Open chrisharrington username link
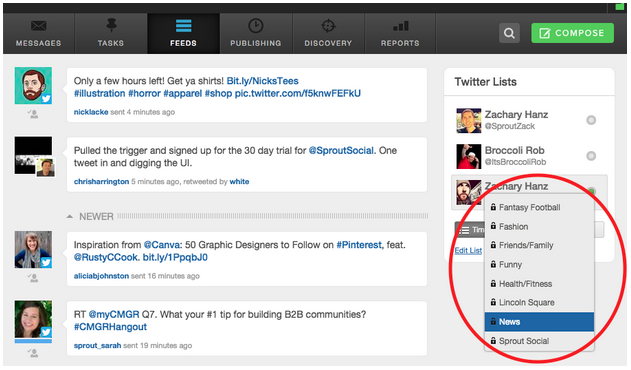 point(101,182)
